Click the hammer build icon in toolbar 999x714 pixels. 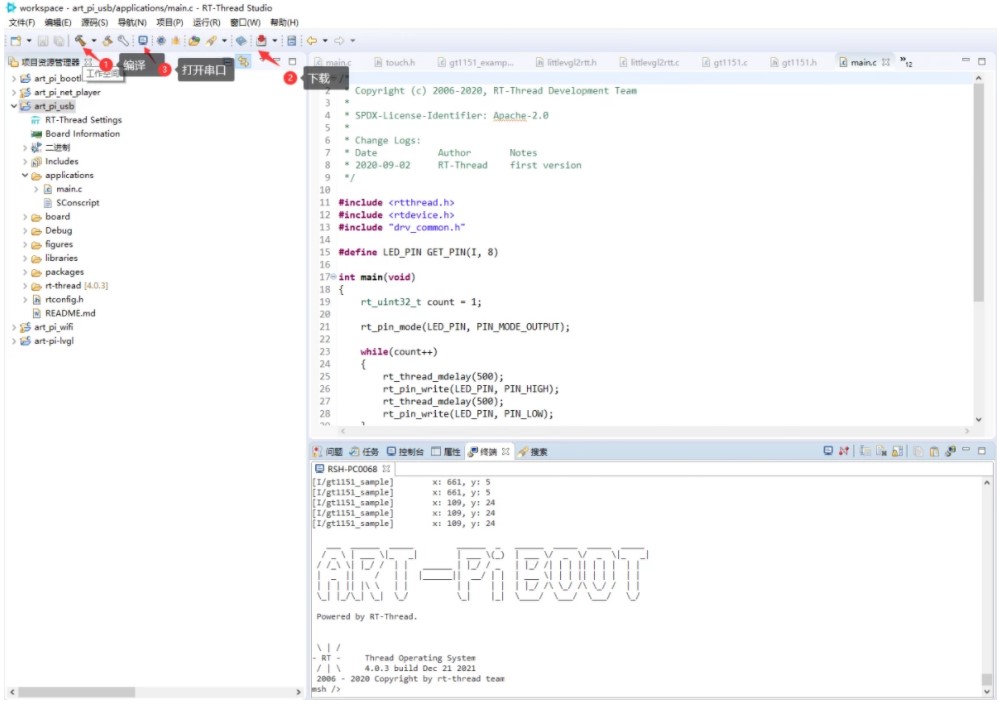[x=80, y=41]
